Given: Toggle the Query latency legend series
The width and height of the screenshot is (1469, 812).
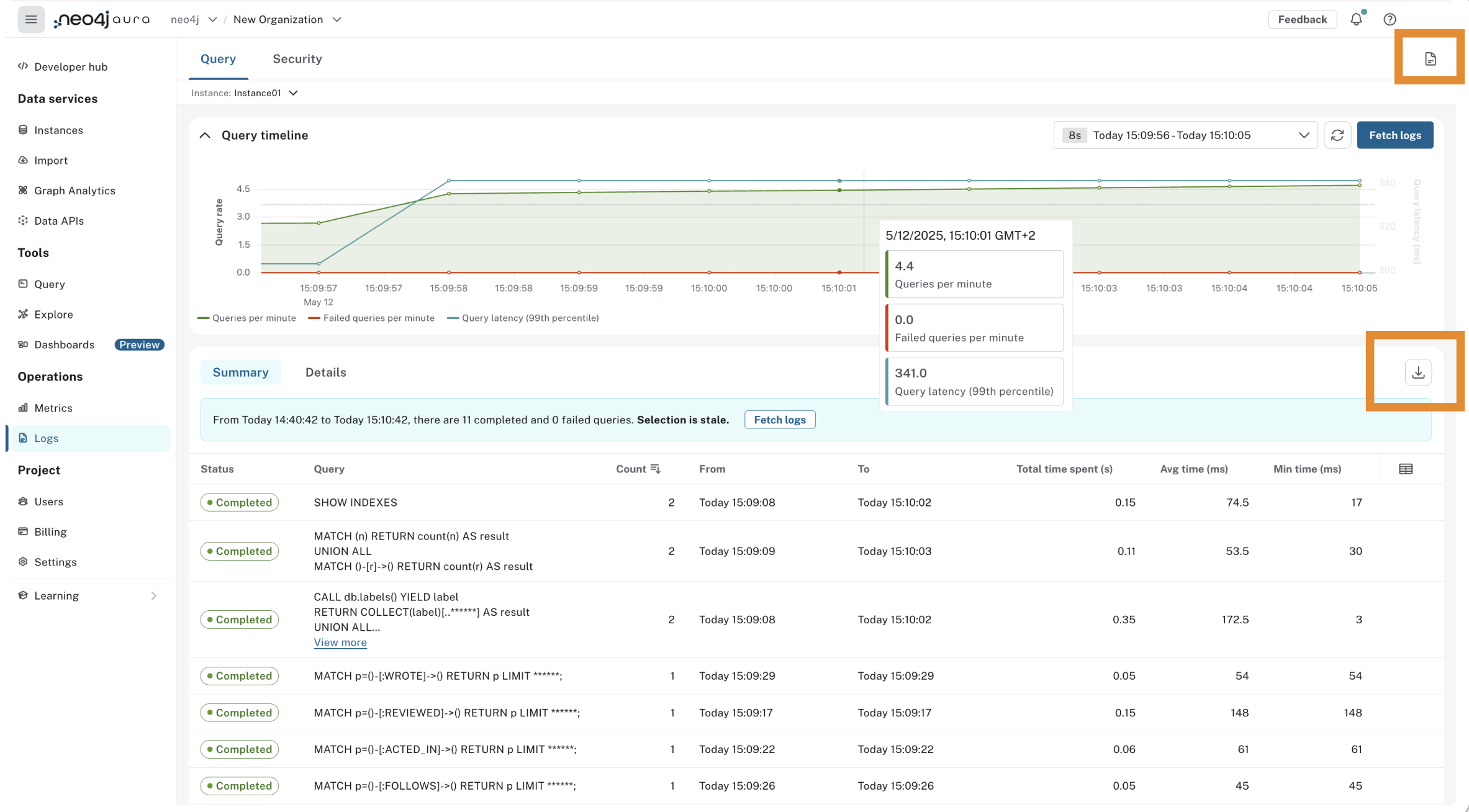Looking at the screenshot, I should pos(523,318).
